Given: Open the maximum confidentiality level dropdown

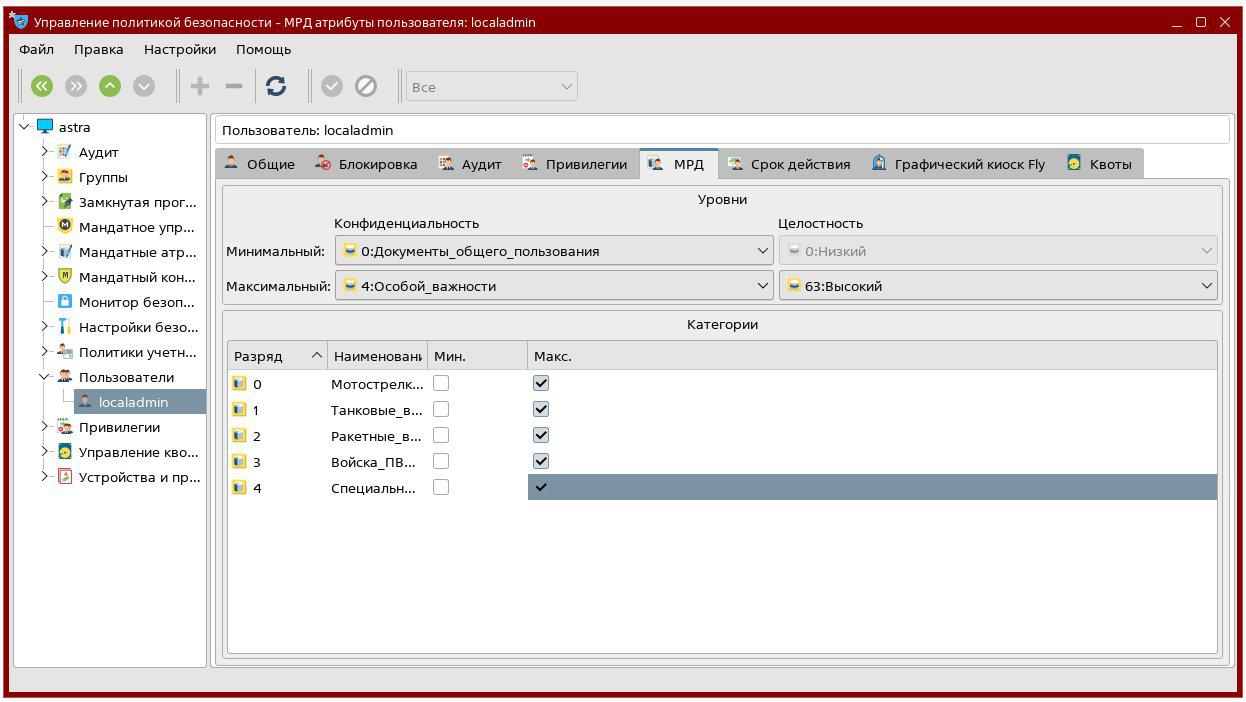Looking at the screenshot, I should [x=554, y=286].
